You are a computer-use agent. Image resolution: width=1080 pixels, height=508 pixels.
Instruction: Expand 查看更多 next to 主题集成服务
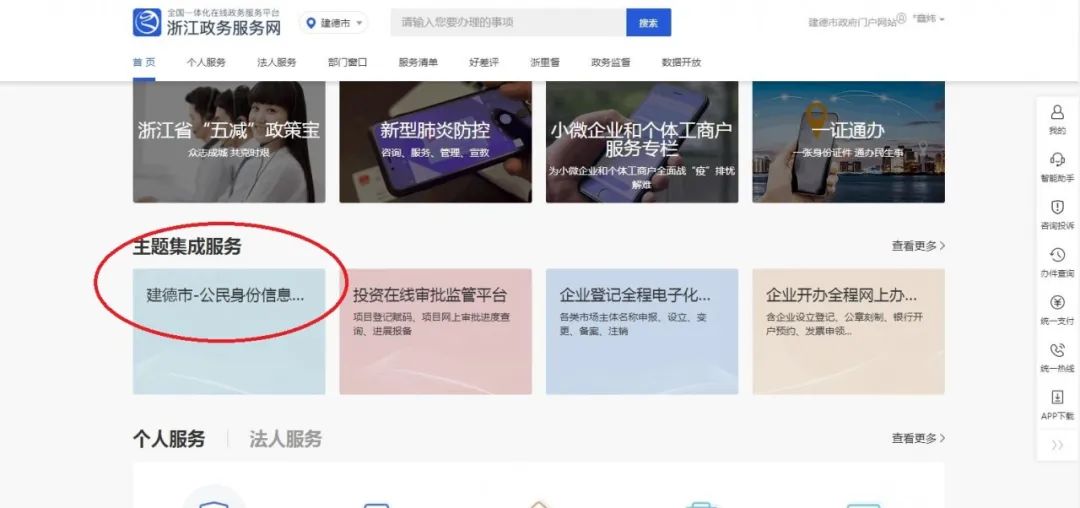918,246
